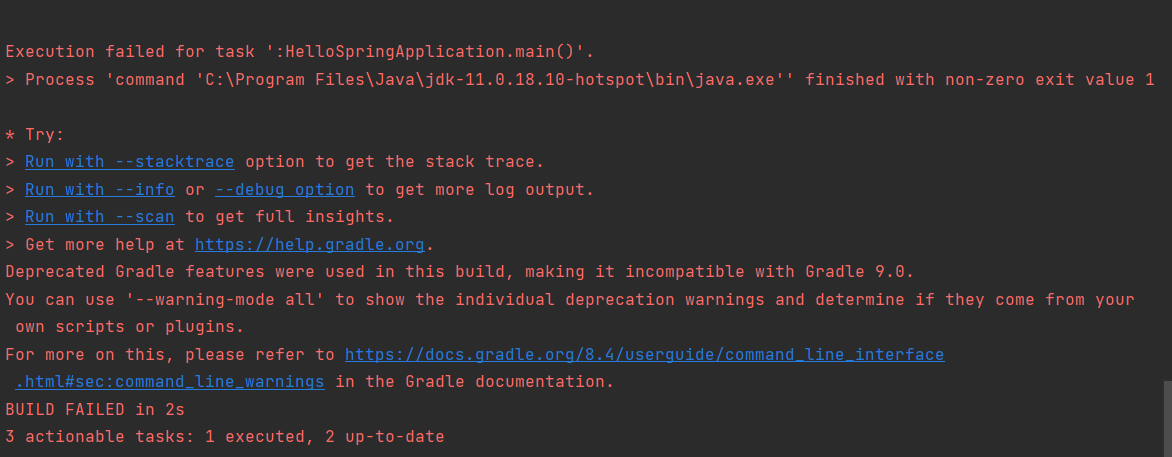
Task: Click the vertical scrollbar thumb
Action: (1166, 418)
